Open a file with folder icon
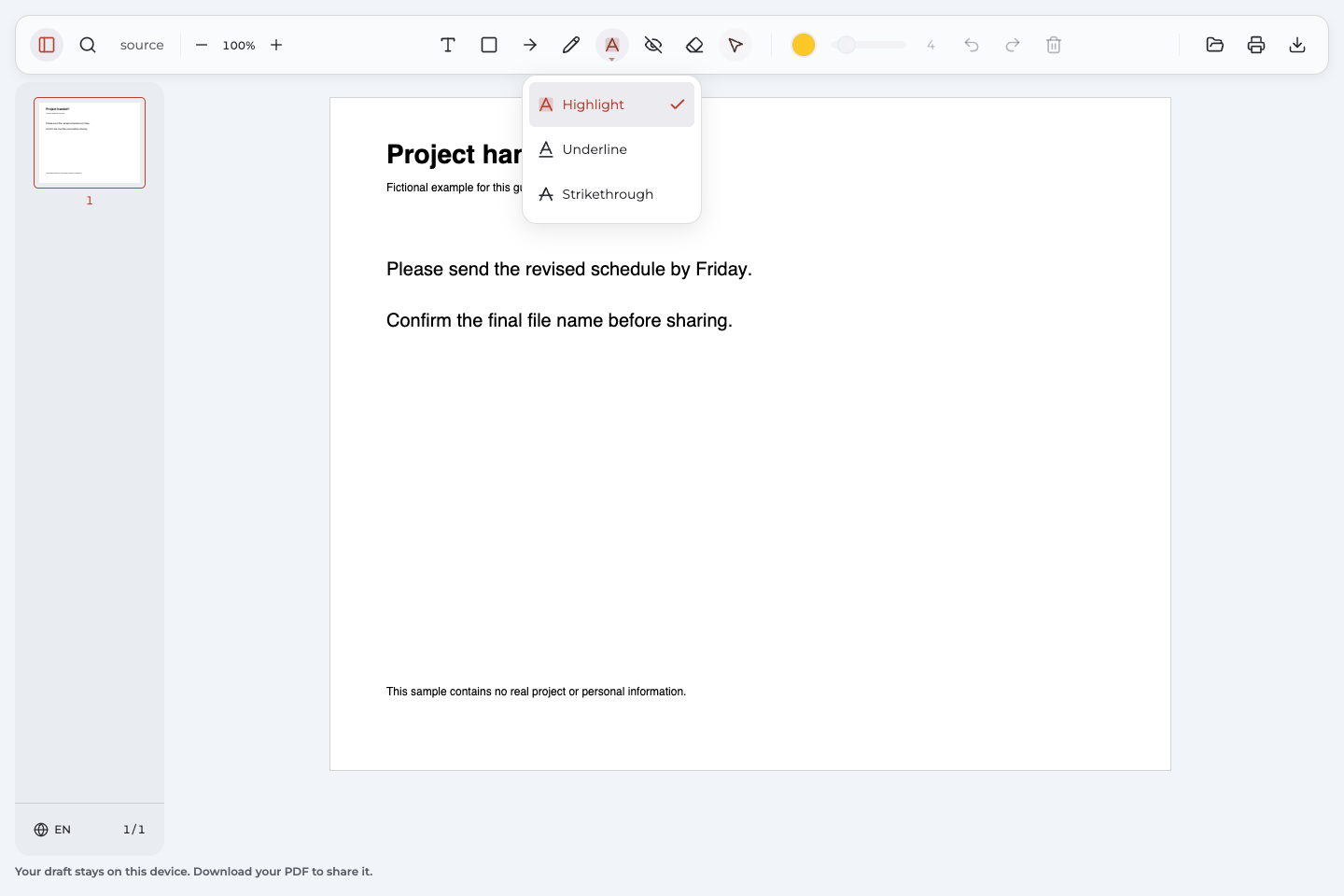 coord(1215,45)
